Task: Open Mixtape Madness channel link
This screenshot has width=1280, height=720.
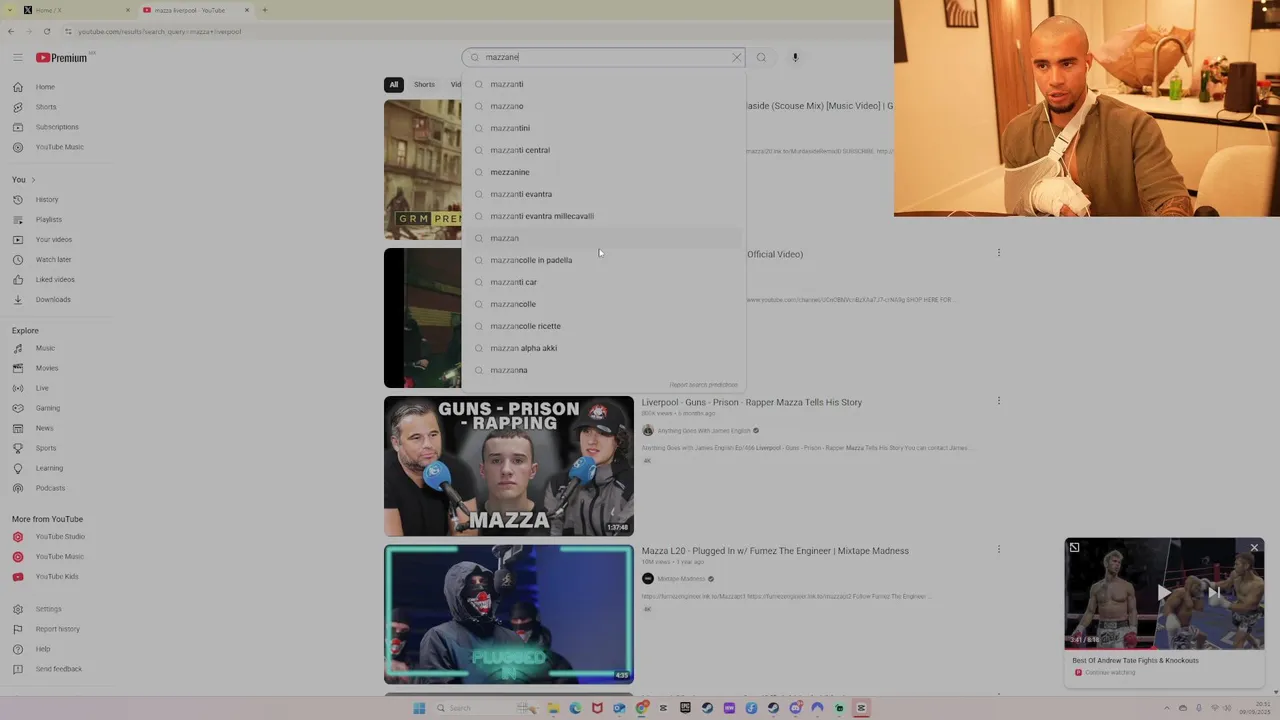Action: point(681,579)
